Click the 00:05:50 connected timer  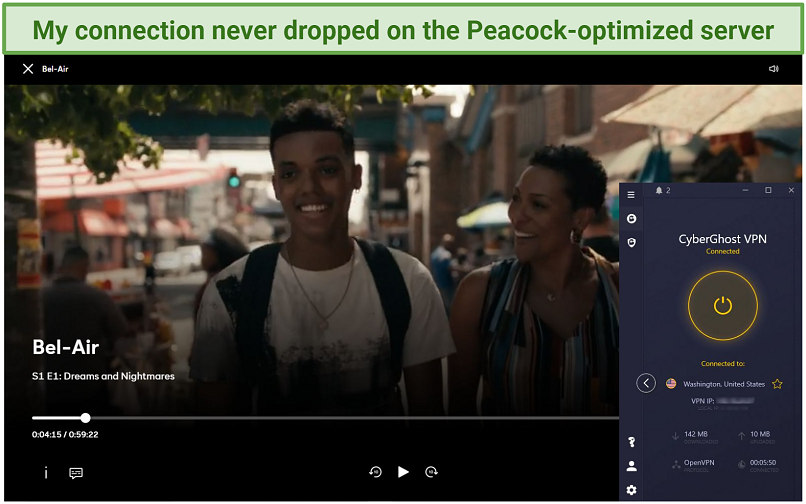[763, 463]
